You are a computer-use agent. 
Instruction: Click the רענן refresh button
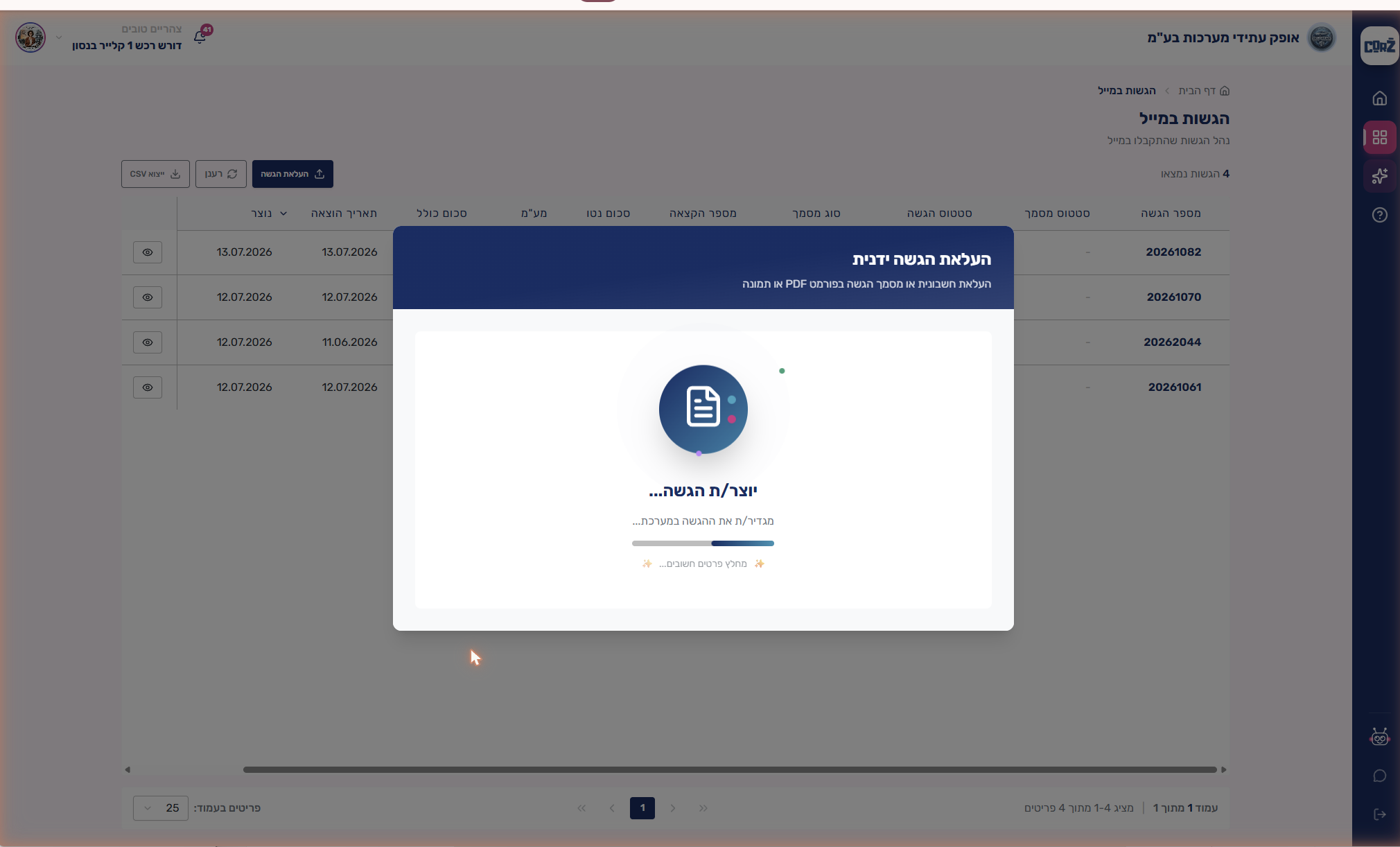point(221,174)
